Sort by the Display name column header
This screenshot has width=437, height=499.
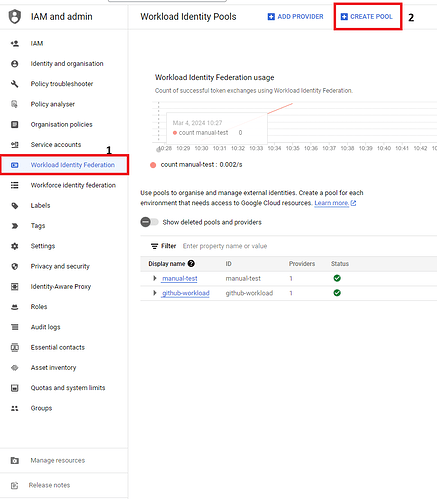(167, 264)
